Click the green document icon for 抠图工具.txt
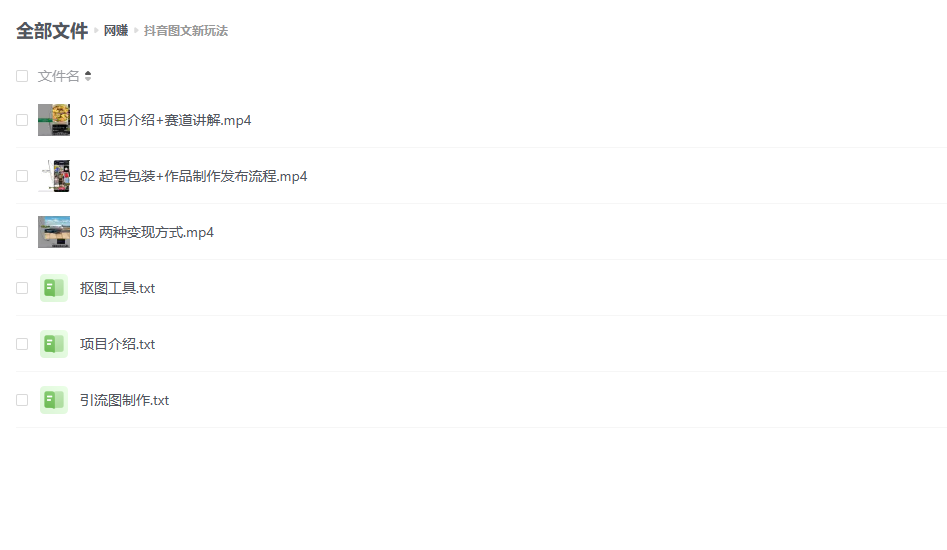The width and height of the screenshot is (947, 550). [54, 288]
